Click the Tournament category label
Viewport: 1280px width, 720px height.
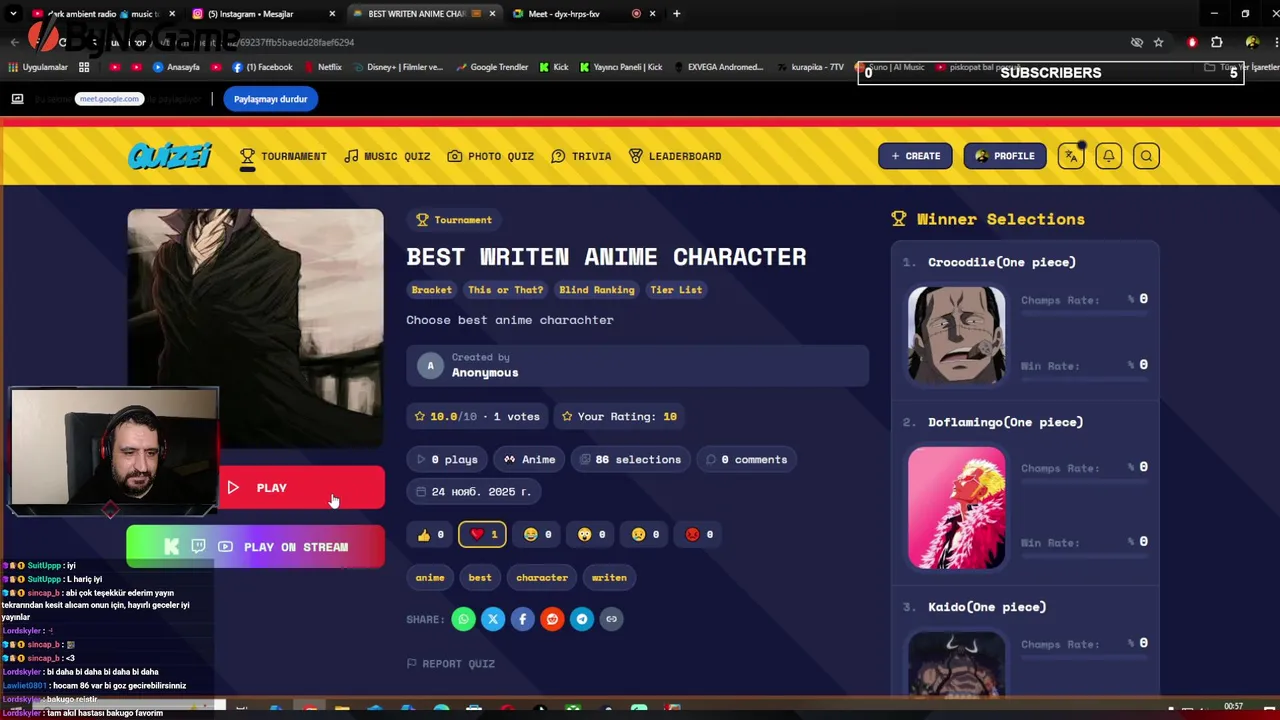point(454,220)
